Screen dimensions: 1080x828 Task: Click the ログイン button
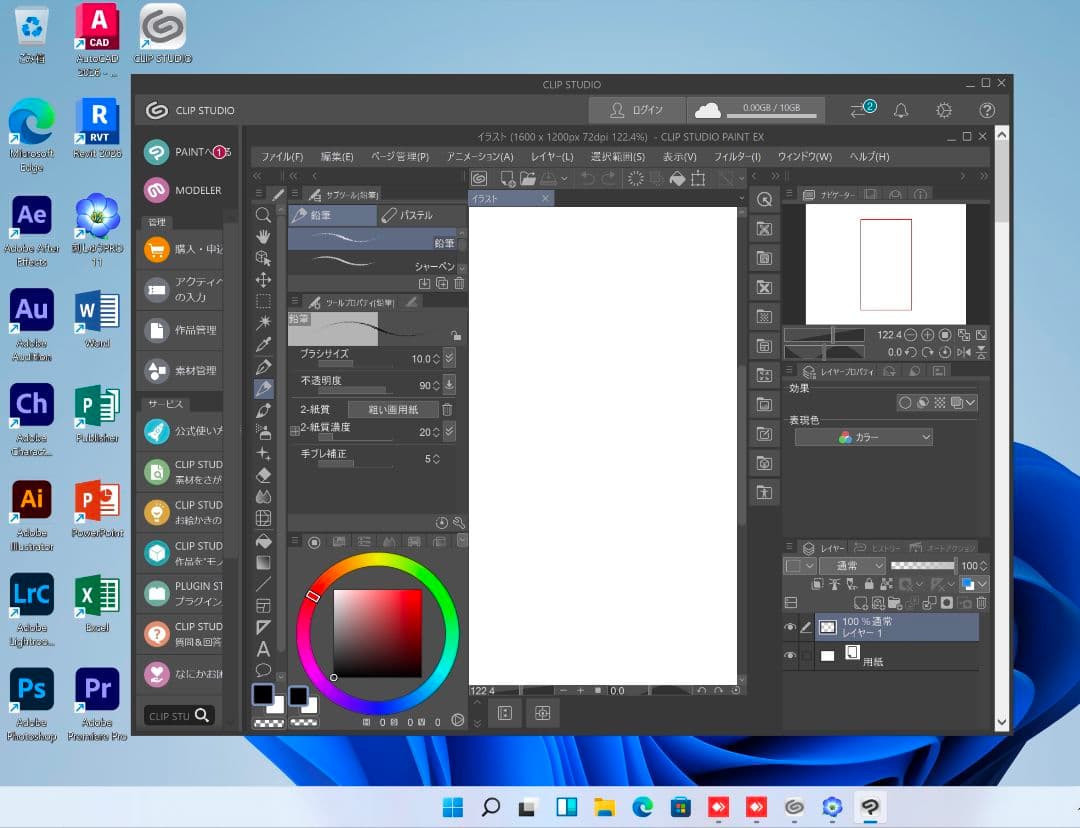coord(637,110)
